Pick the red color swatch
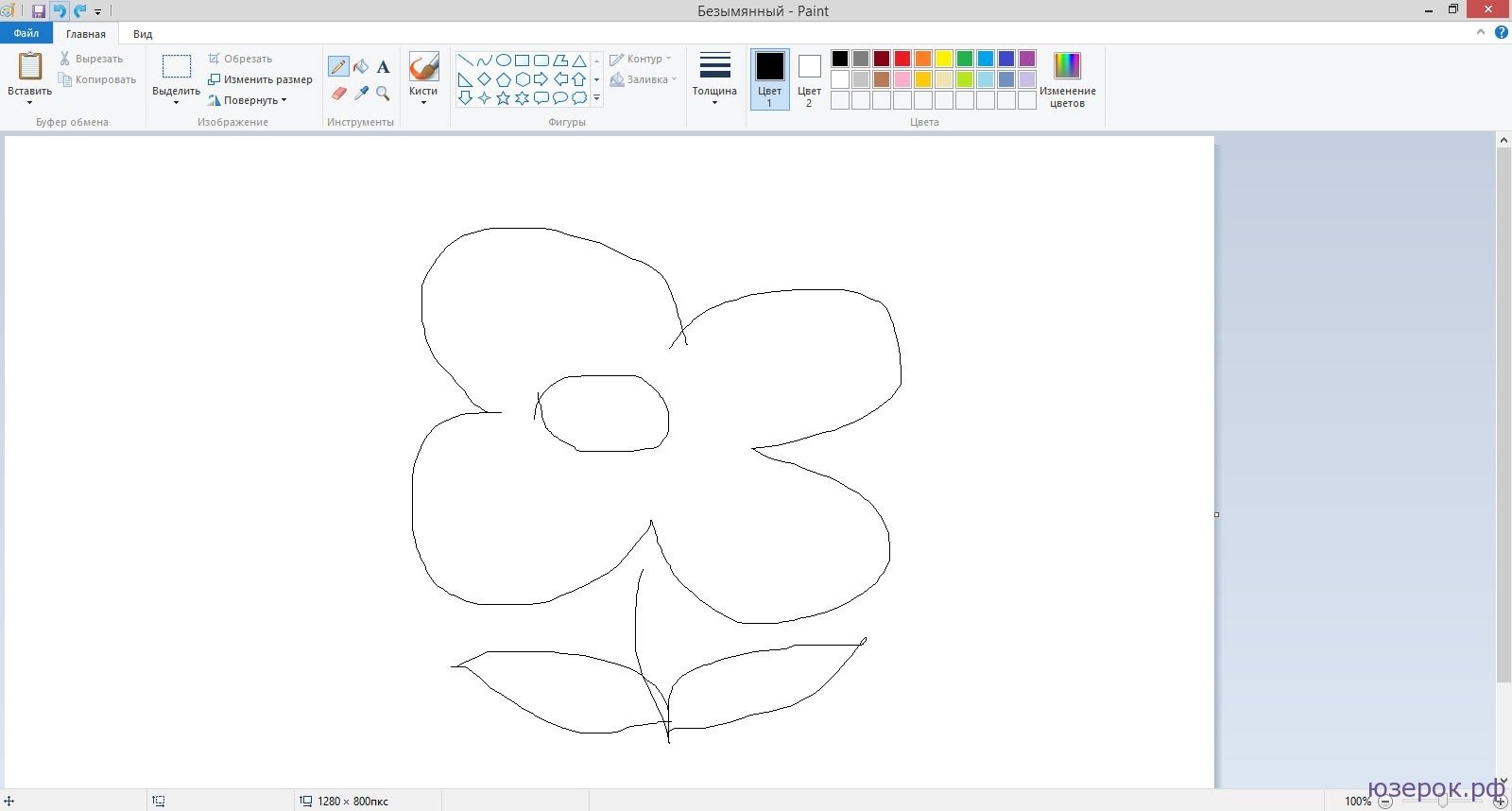Image resolution: width=1512 pixels, height=811 pixels. (x=902, y=59)
